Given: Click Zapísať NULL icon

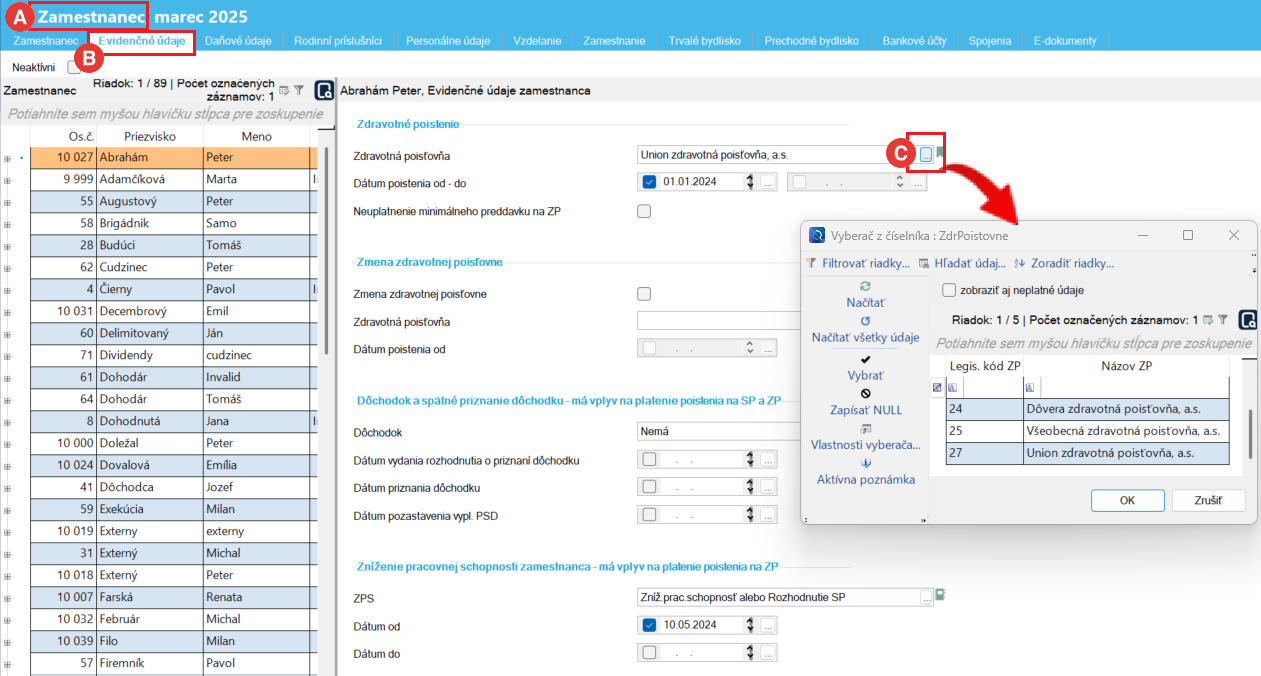Looking at the screenshot, I should coord(865,393).
